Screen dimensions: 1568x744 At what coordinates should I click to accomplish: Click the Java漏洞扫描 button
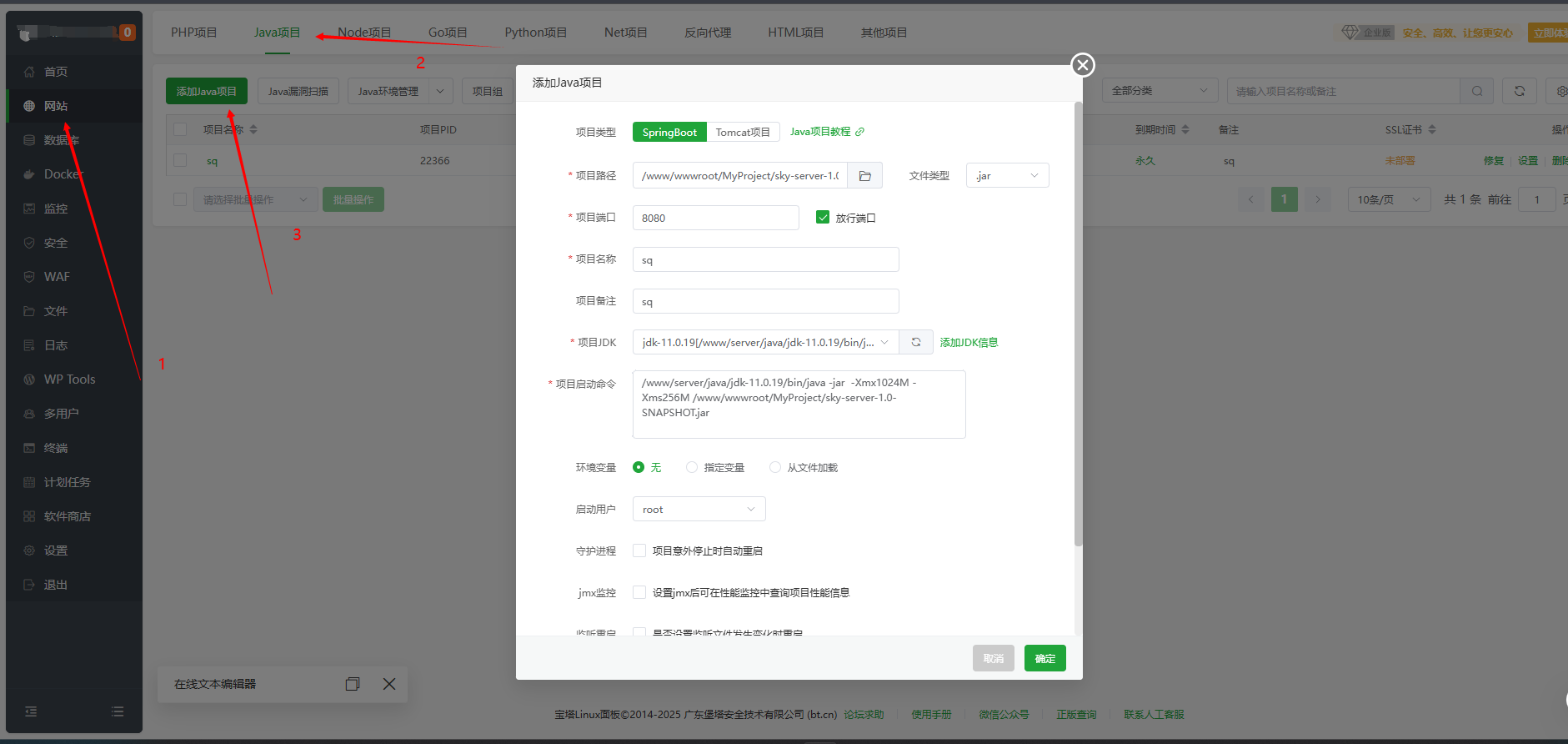pos(298,91)
